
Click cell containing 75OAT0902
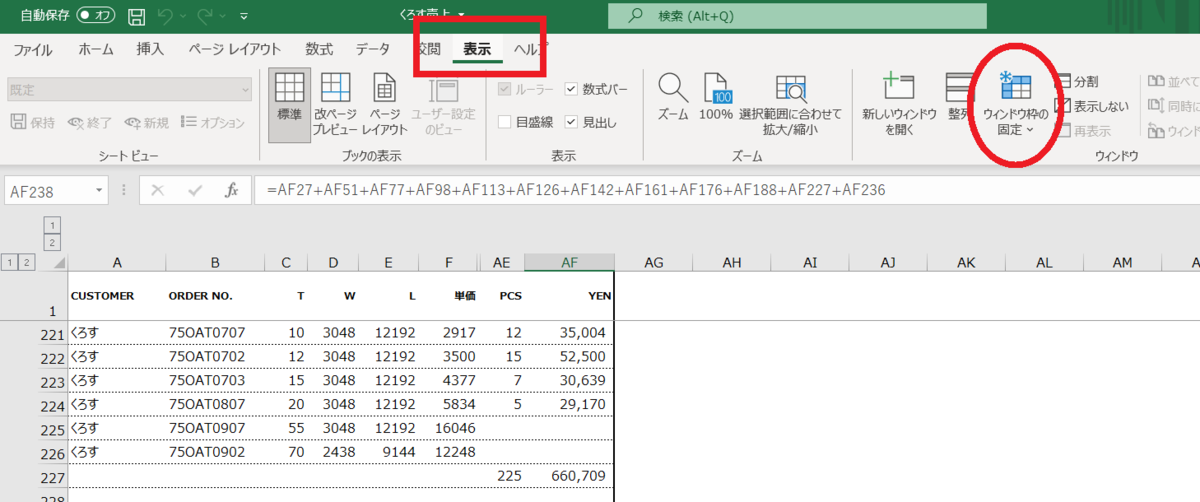coord(215,452)
